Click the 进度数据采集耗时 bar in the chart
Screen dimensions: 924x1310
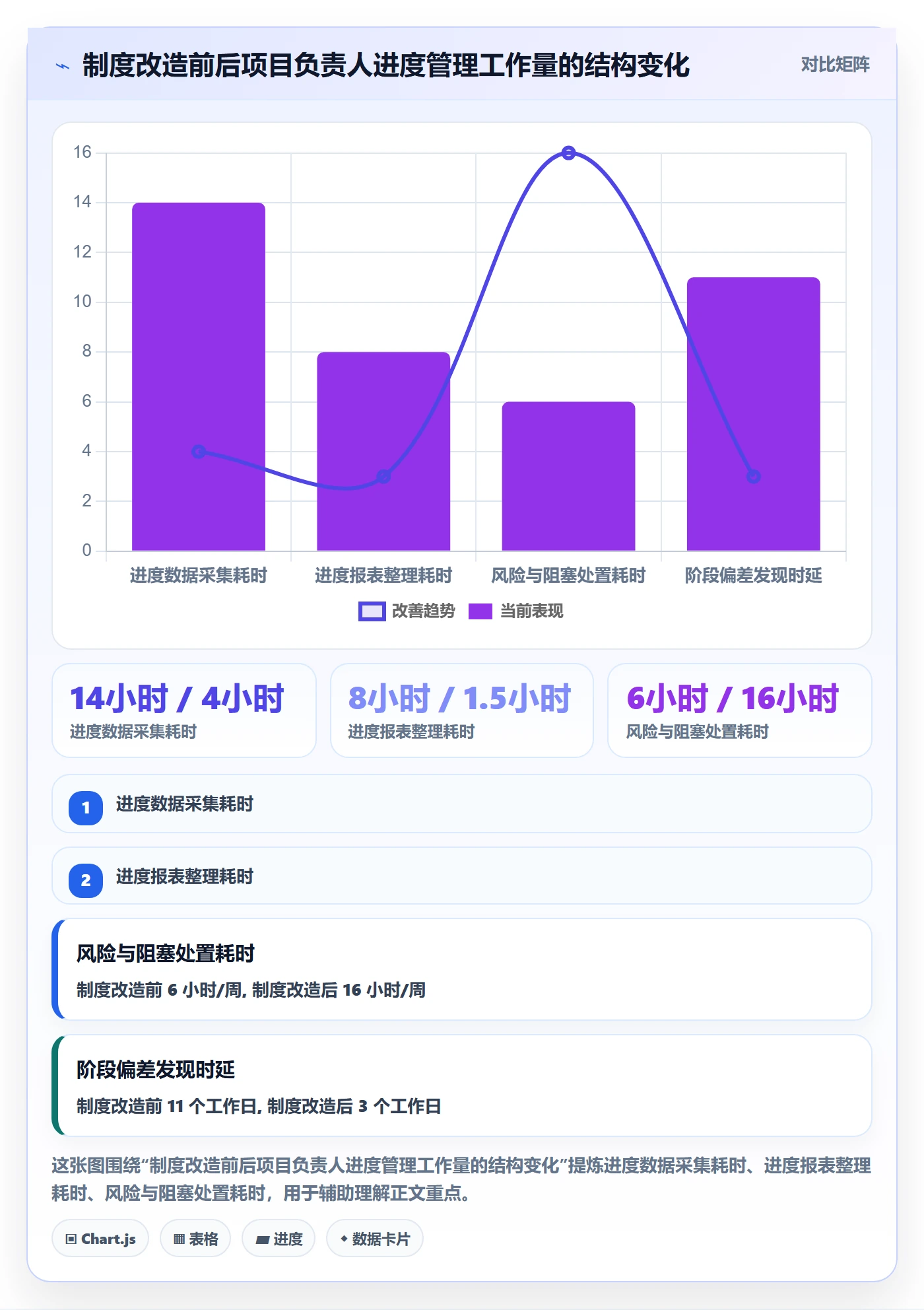[199, 376]
